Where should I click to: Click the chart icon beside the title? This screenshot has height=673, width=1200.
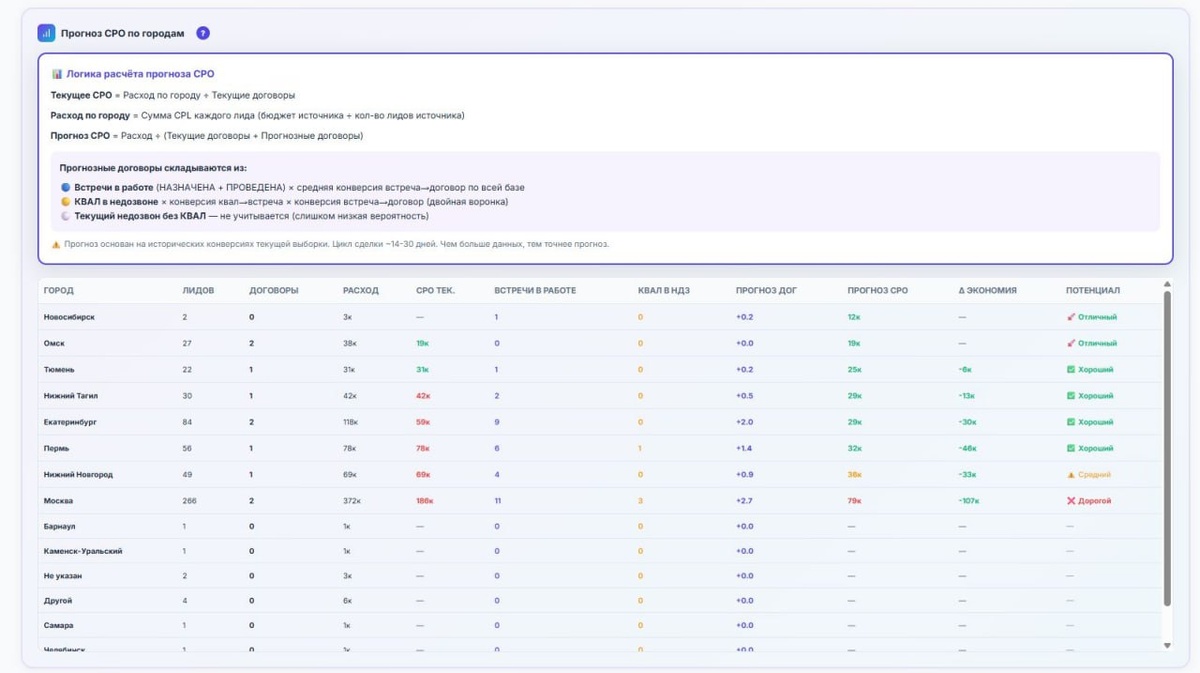46,33
